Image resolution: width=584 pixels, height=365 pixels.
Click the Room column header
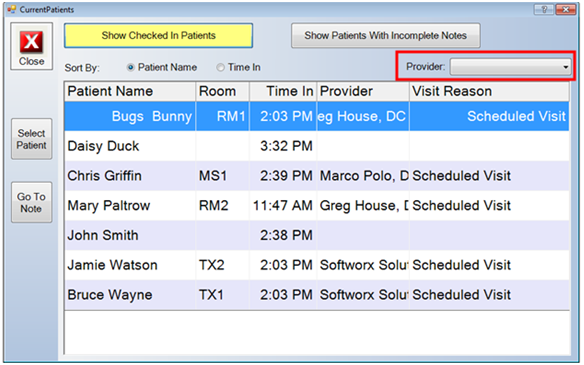(x=222, y=91)
